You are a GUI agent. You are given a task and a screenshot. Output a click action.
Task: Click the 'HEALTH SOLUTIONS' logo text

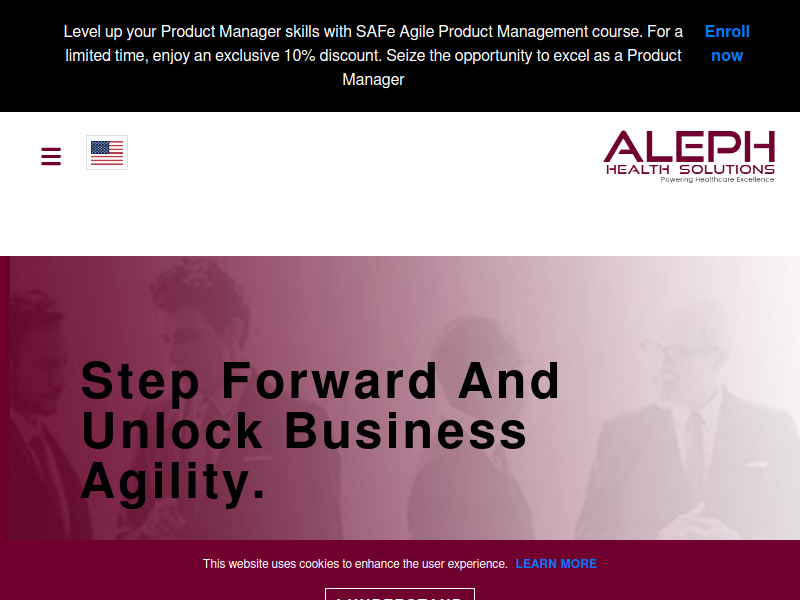(690, 169)
